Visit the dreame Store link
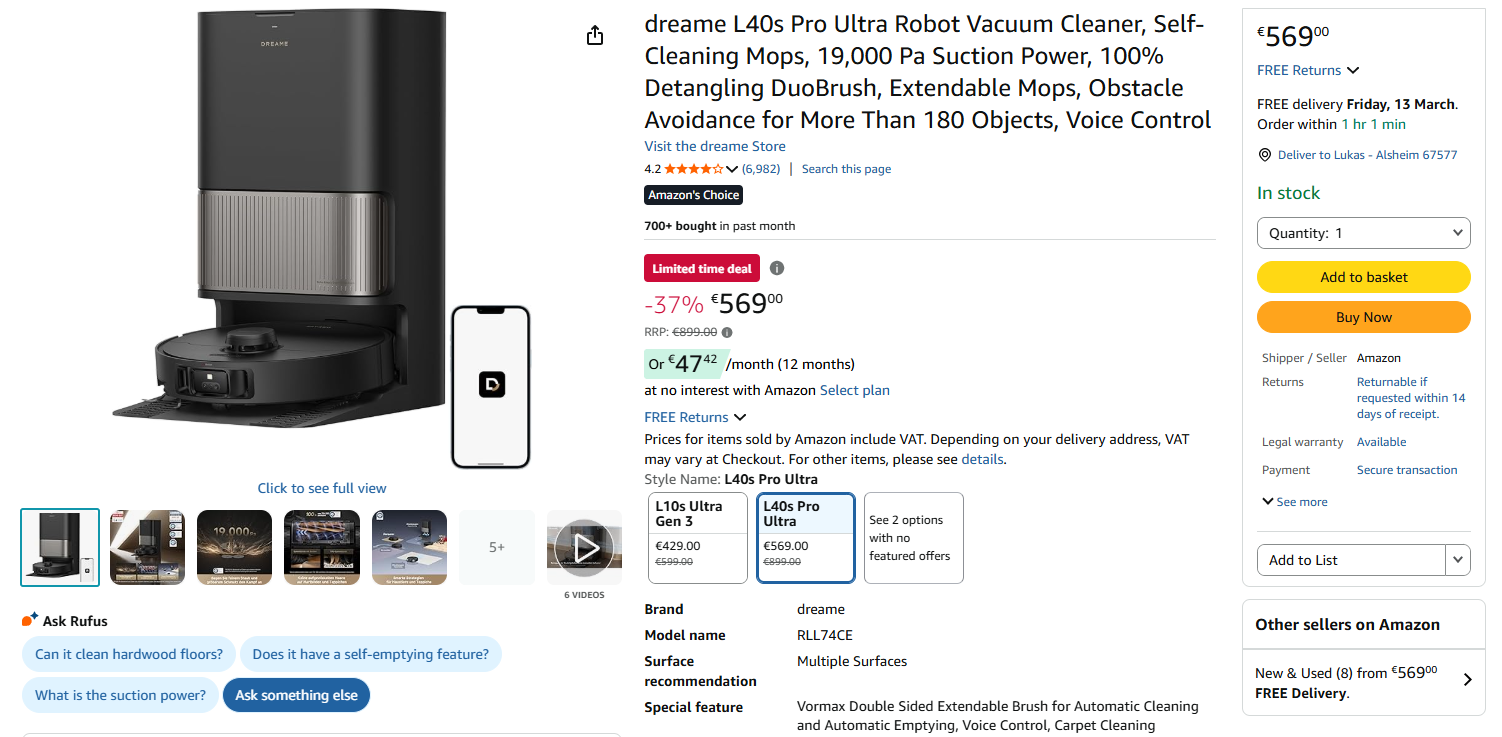Image resolution: width=1502 pixels, height=737 pixels. [x=714, y=146]
